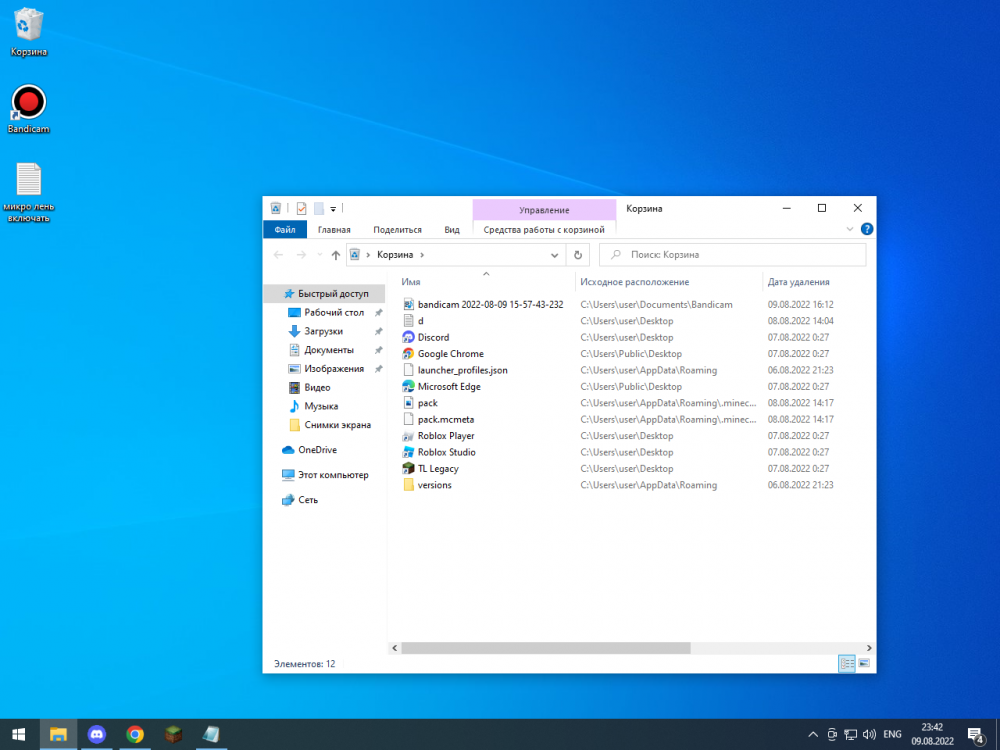This screenshot has width=1000, height=750.
Task: Click the horizontal scrollbar thumb
Action: pos(546,648)
